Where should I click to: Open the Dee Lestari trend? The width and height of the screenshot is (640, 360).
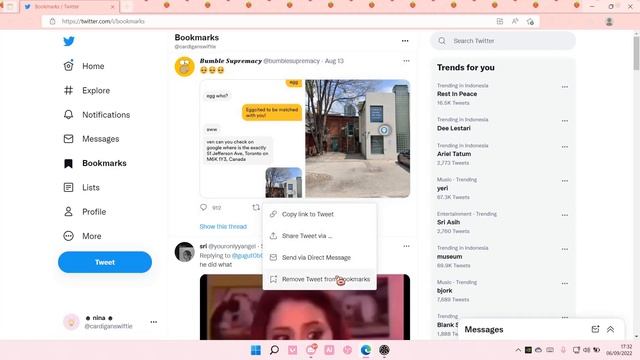click(x=453, y=128)
